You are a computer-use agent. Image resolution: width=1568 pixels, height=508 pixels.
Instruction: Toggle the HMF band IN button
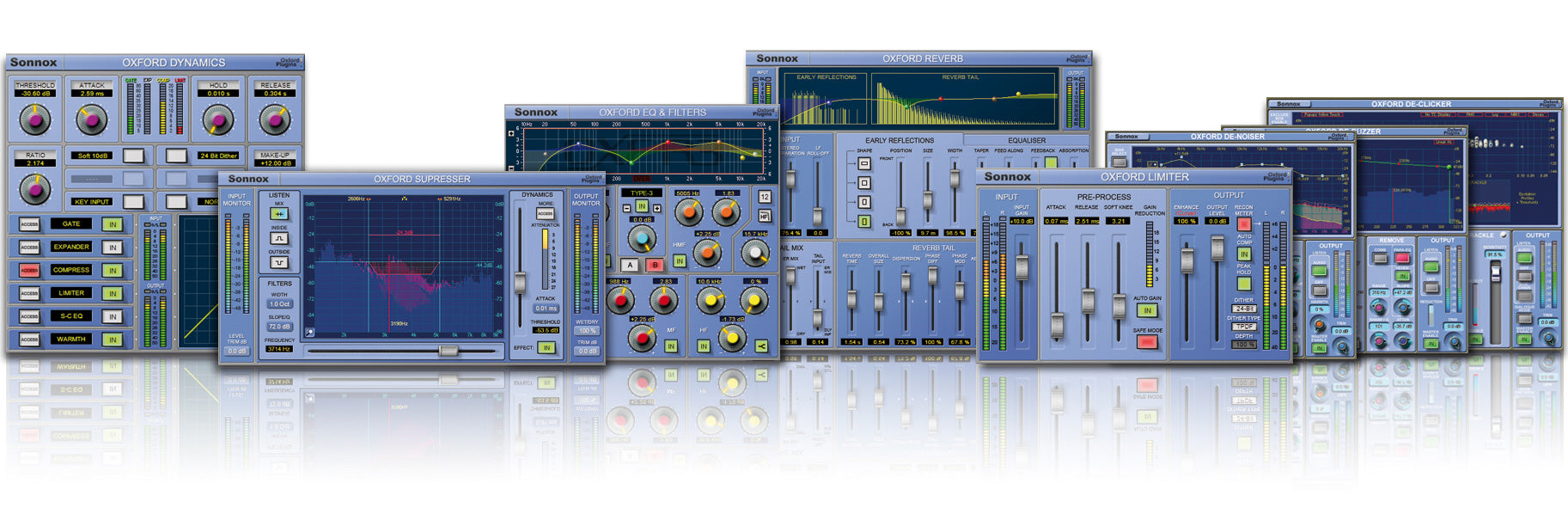pyautogui.click(x=680, y=260)
